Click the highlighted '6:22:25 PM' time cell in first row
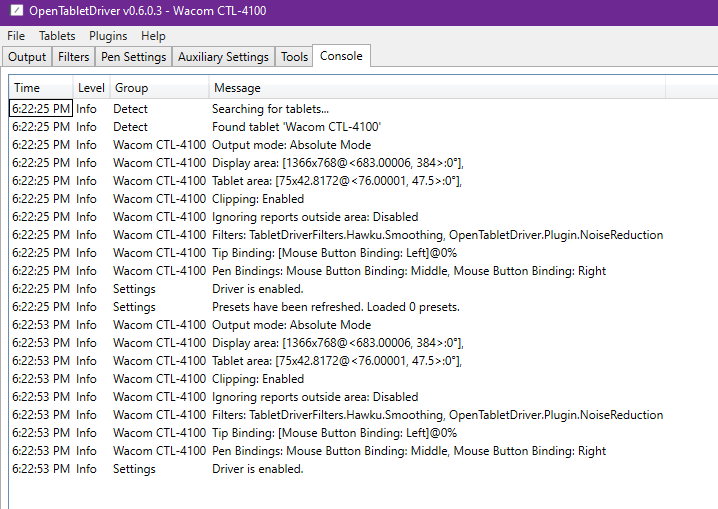The width and height of the screenshot is (718, 509). coord(41,108)
